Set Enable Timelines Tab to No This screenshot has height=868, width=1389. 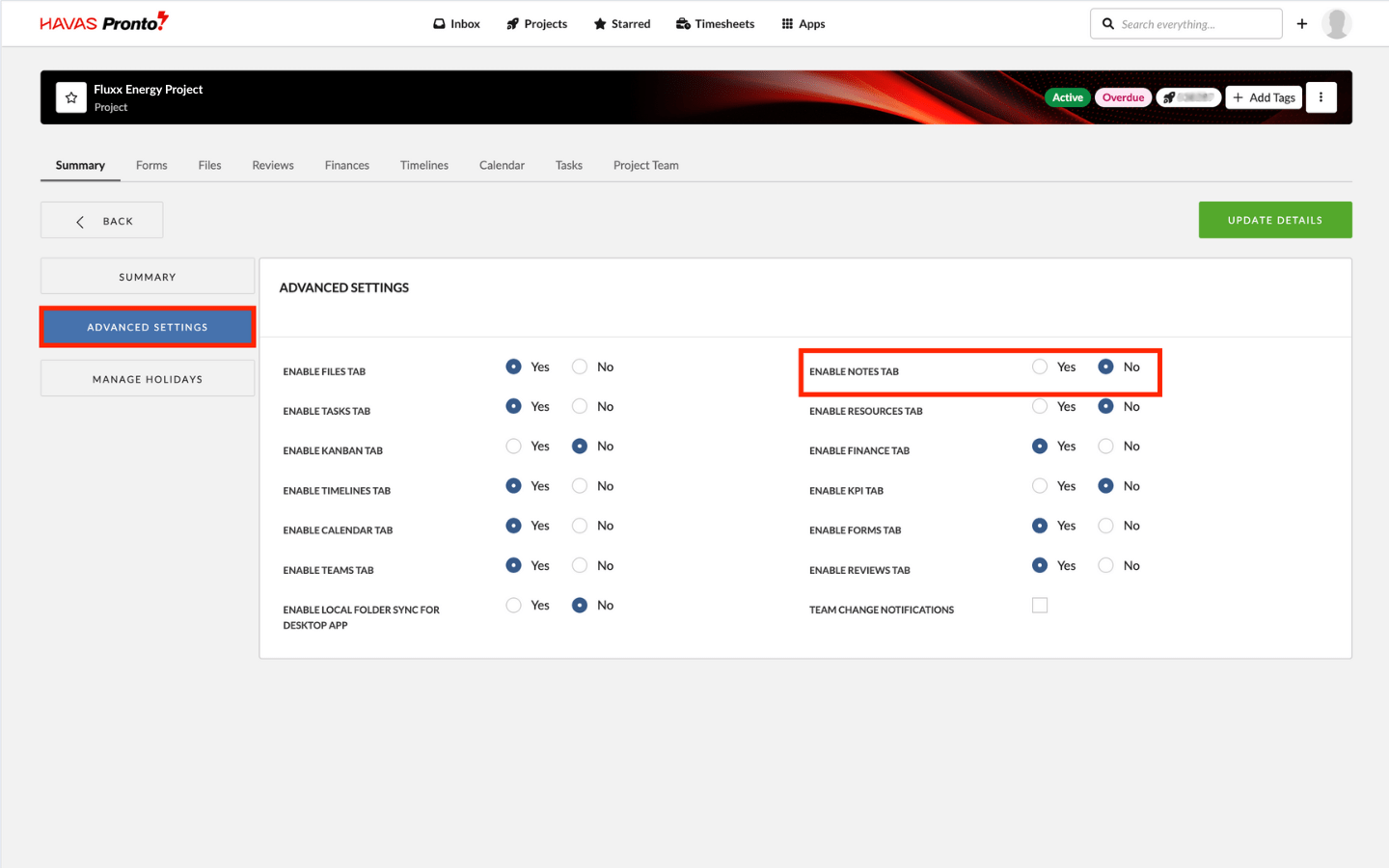point(580,486)
